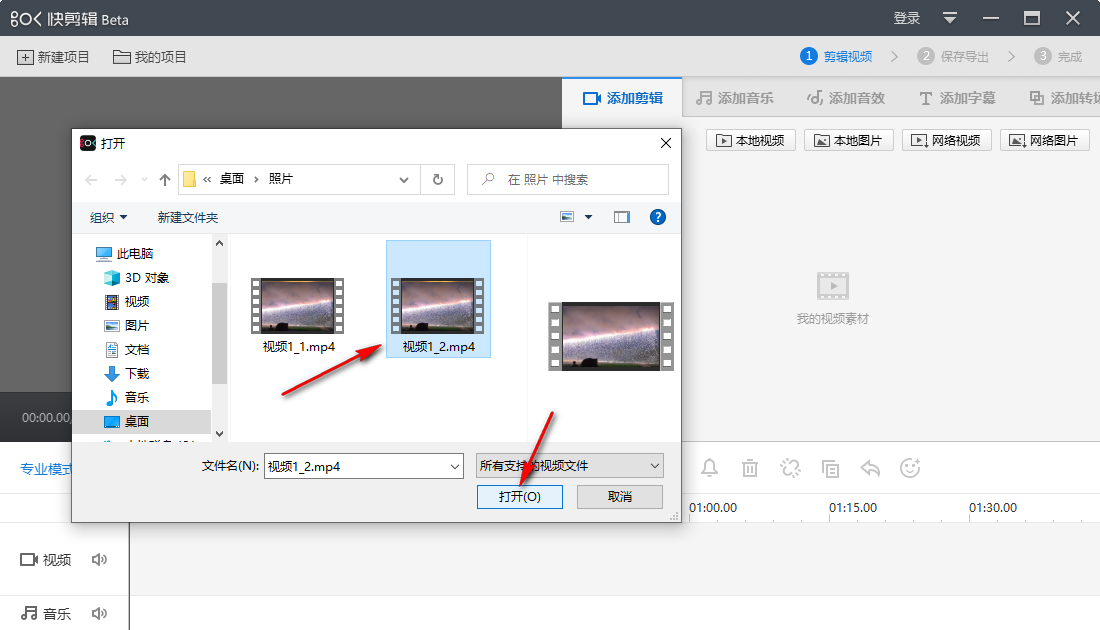Open the view options dropdown arrow
This screenshot has width=1100, height=630.
click(589, 217)
